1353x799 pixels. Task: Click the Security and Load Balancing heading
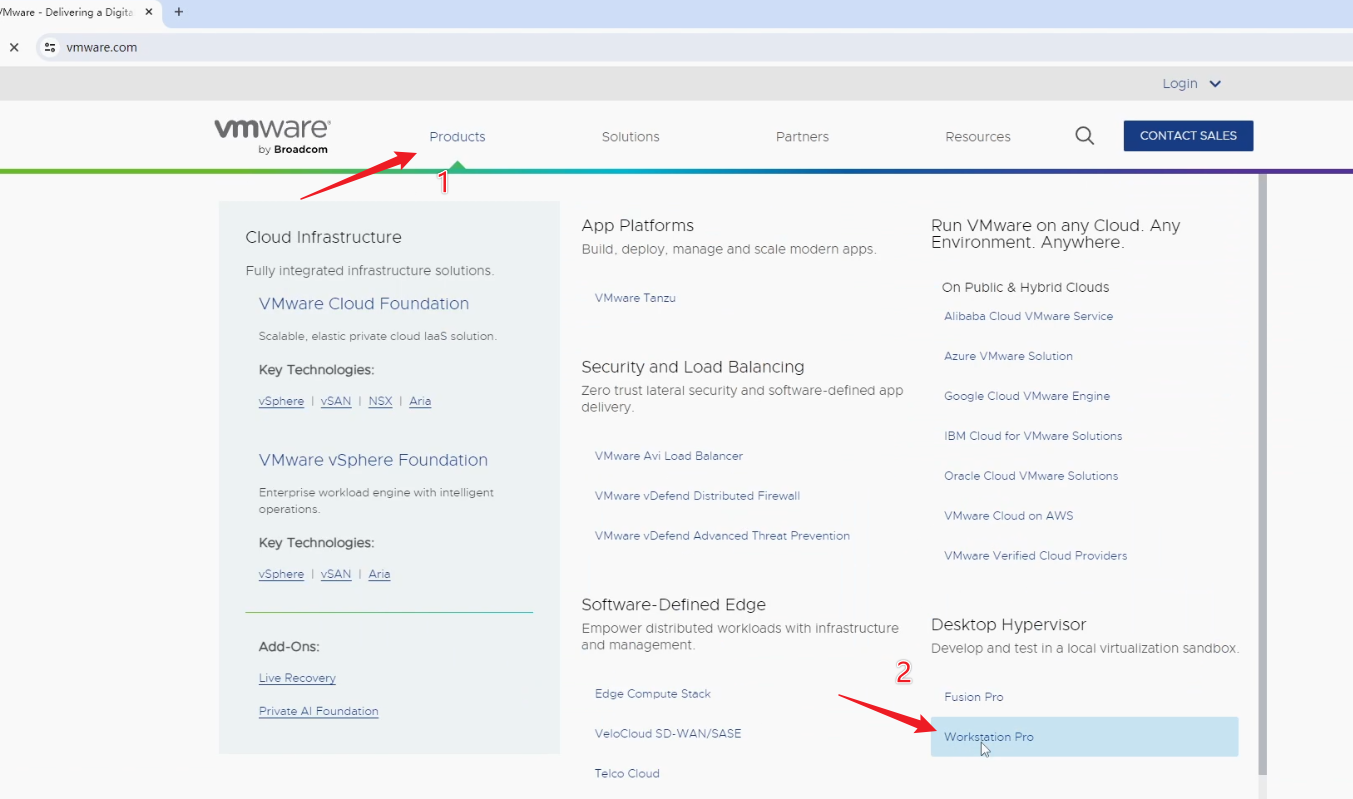tap(692, 367)
